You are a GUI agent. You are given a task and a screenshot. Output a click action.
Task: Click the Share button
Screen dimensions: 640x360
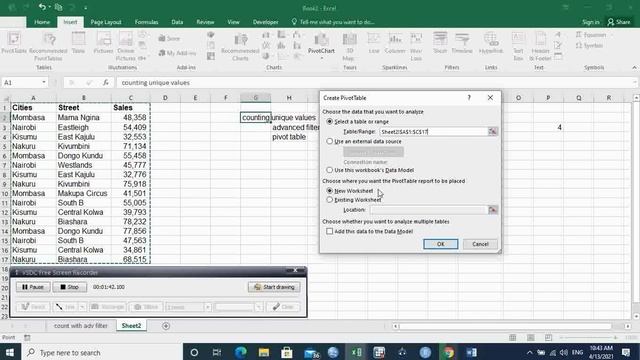coord(618,22)
